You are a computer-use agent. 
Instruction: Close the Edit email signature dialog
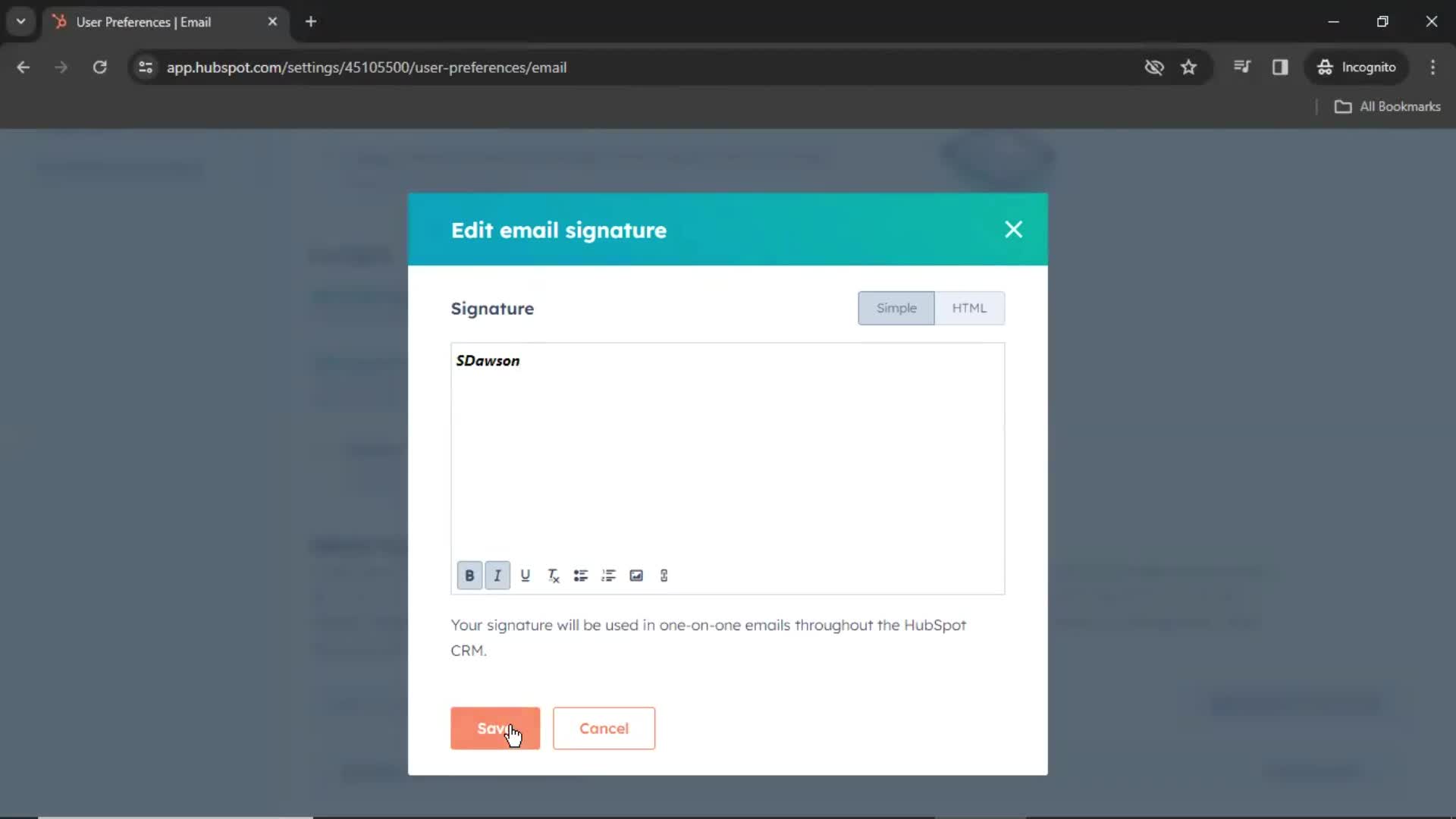point(1013,229)
